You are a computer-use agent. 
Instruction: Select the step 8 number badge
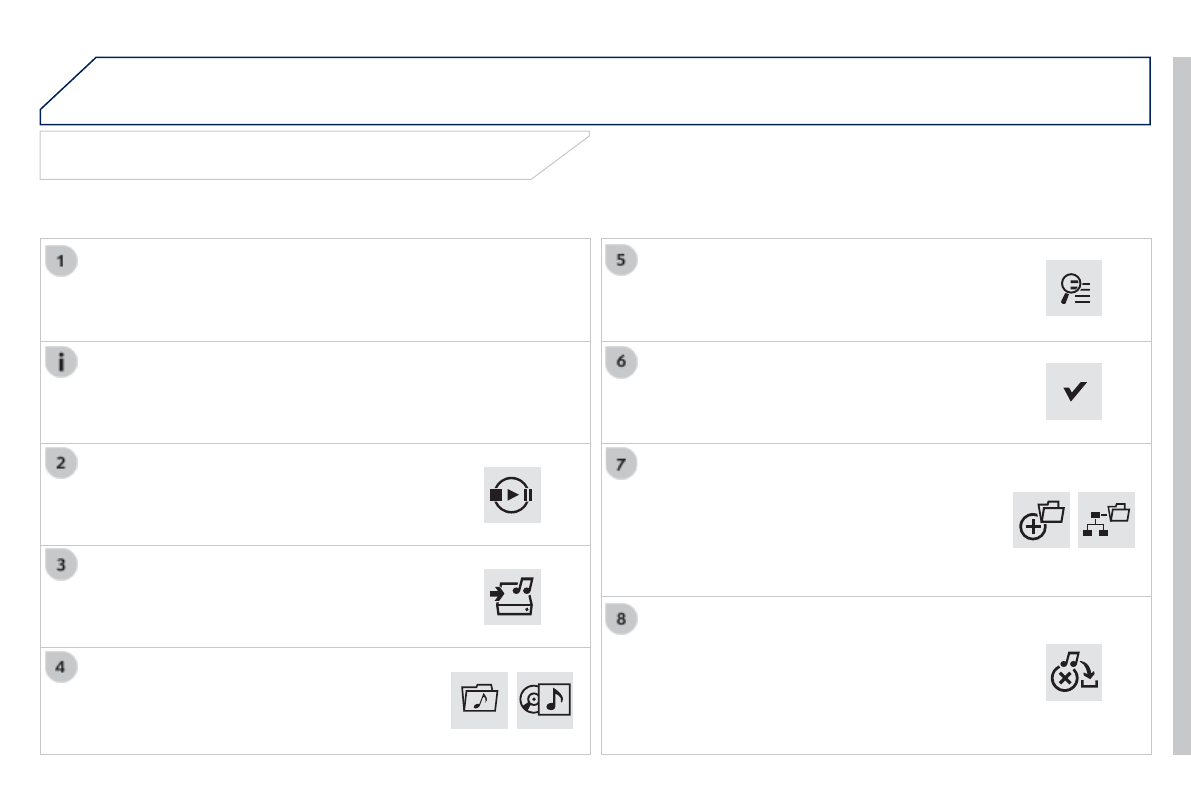[x=621, y=619]
